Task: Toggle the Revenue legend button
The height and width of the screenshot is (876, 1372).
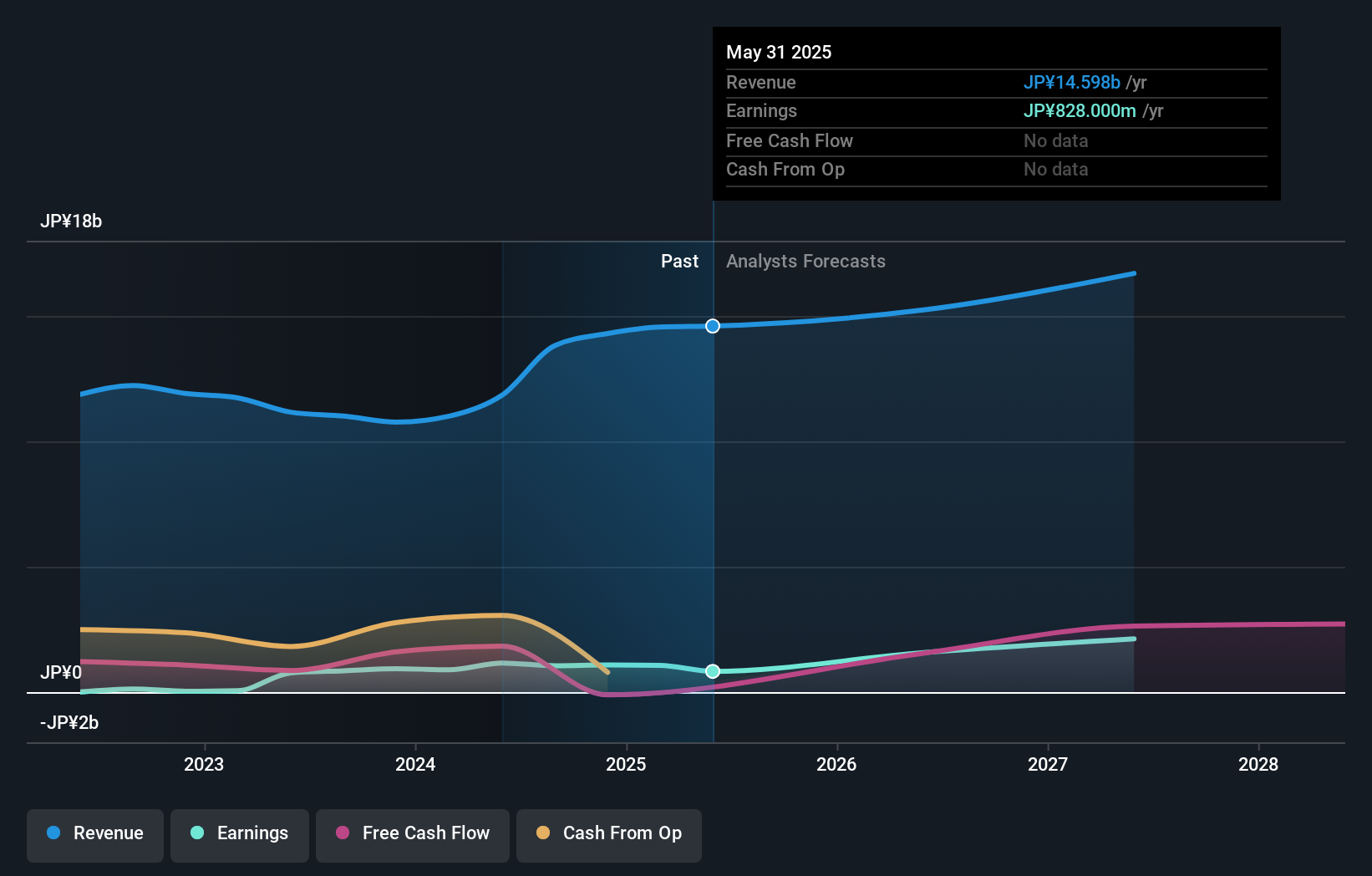Action: click(95, 835)
